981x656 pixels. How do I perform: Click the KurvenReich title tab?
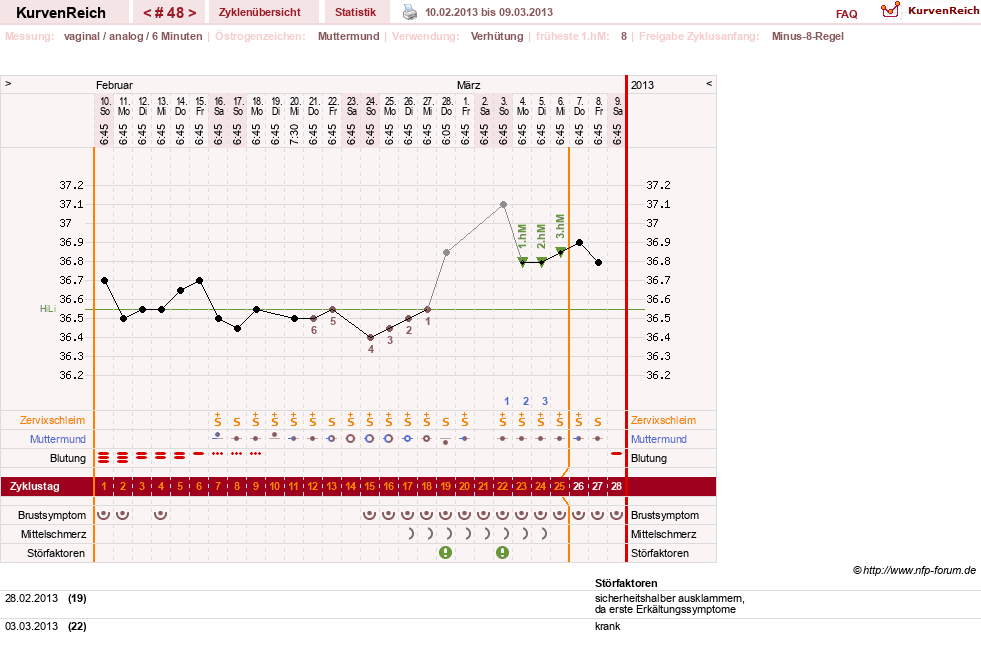tap(61, 13)
